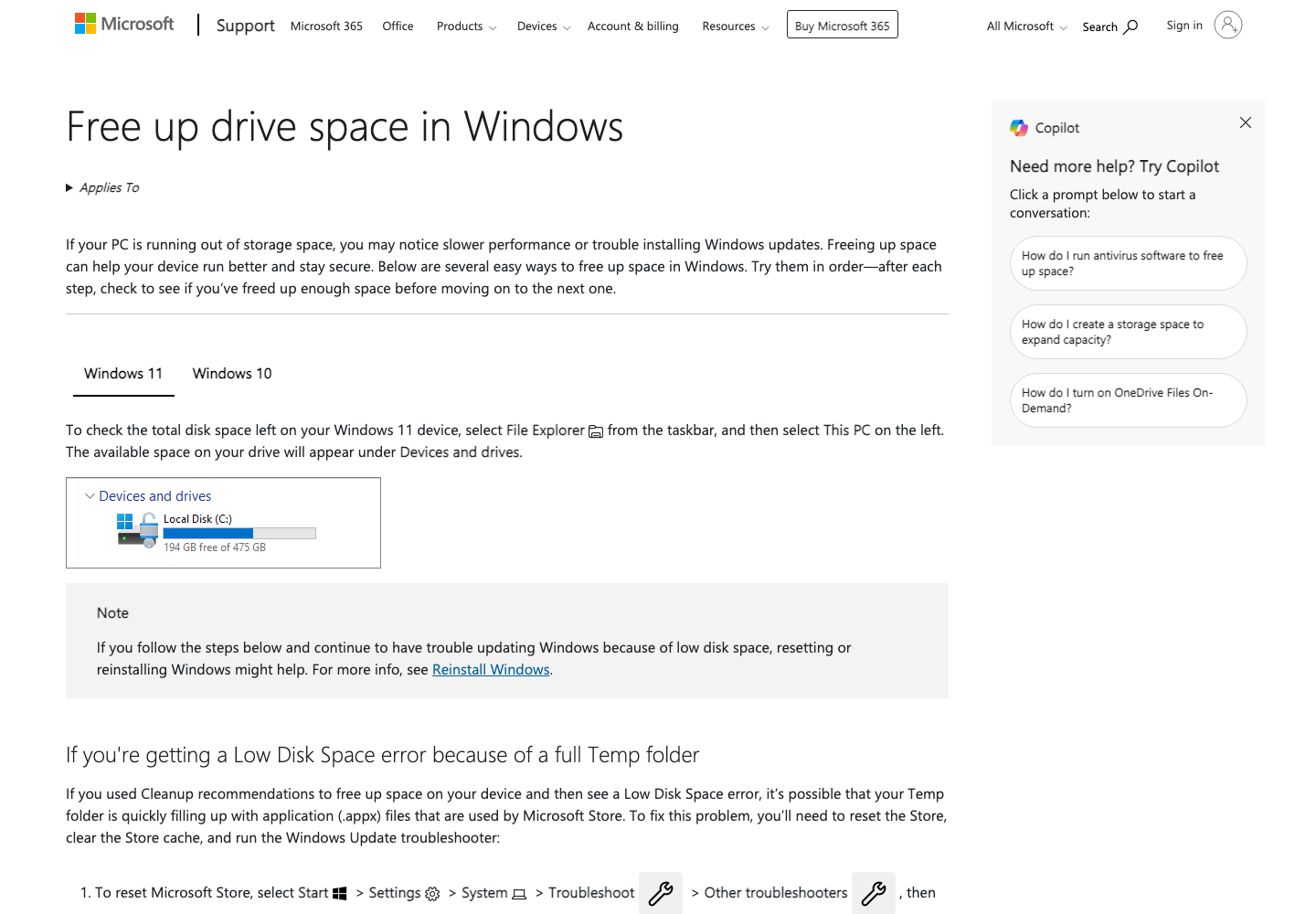Screen dimensions: 1316x914
Task: Open the Resources dropdown menu
Action: pyautogui.click(x=736, y=27)
